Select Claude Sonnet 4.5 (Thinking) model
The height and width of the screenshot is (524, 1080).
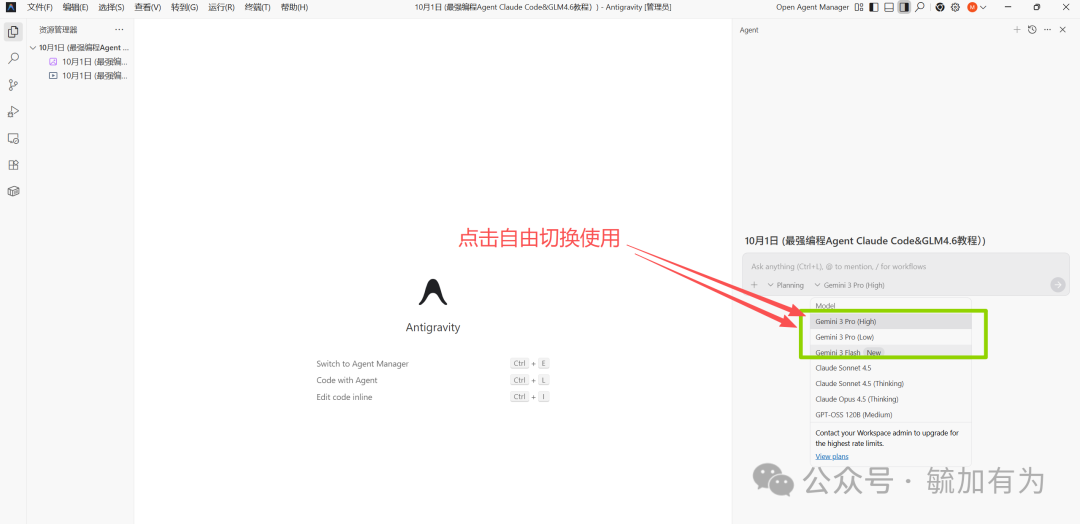[891, 384]
